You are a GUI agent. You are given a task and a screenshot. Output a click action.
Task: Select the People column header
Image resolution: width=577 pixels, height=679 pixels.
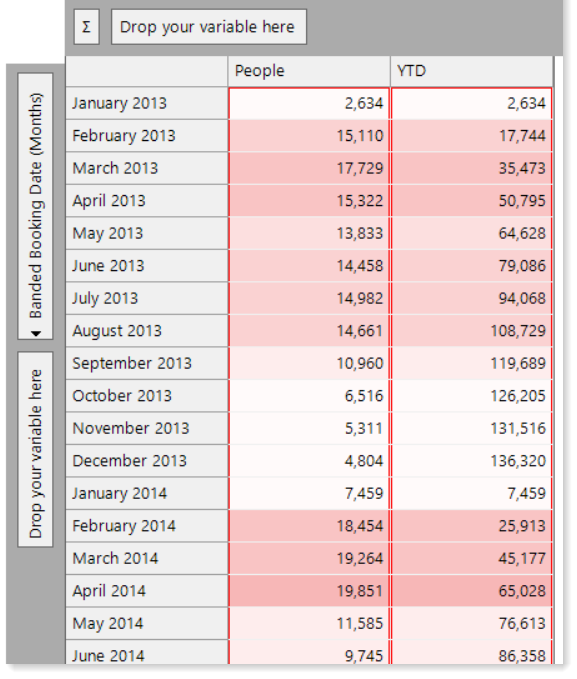pos(309,71)
